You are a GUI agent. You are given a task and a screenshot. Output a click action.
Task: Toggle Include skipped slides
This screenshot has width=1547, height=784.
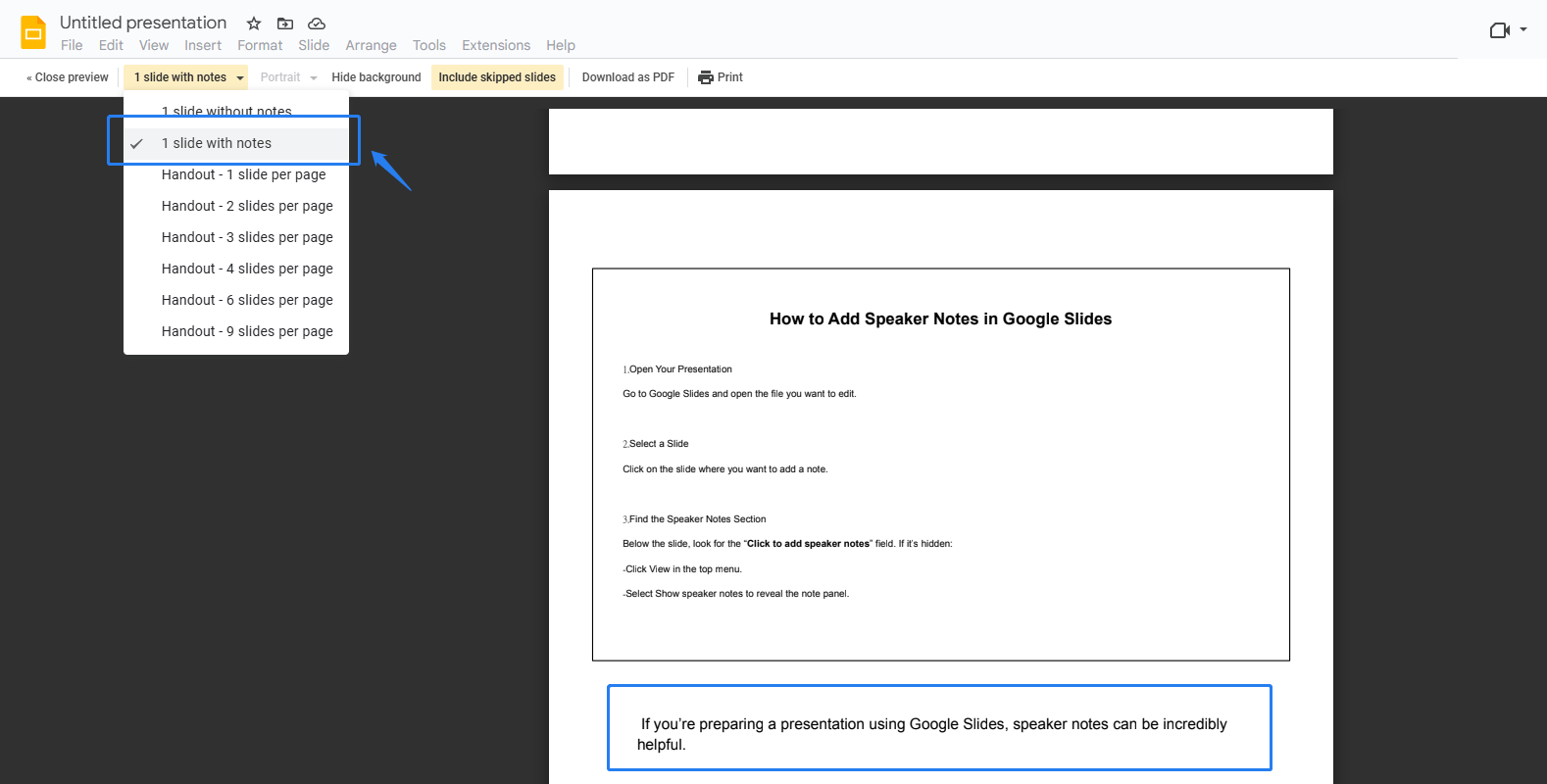tap(497, 77)
